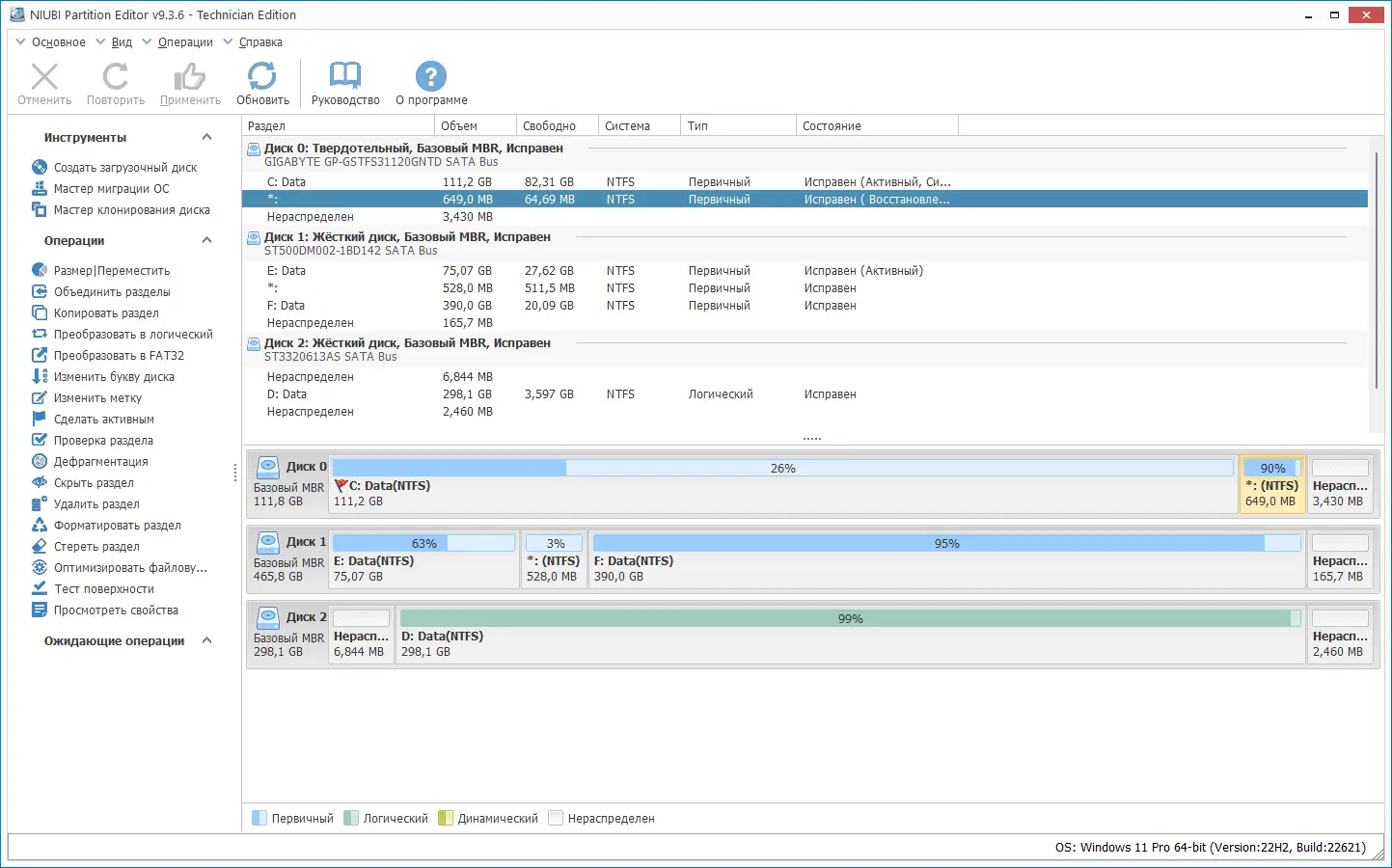This screenshot has width=1392, height=868.
Task: Select Дефрагментация operation
Action: click(100, 462)
